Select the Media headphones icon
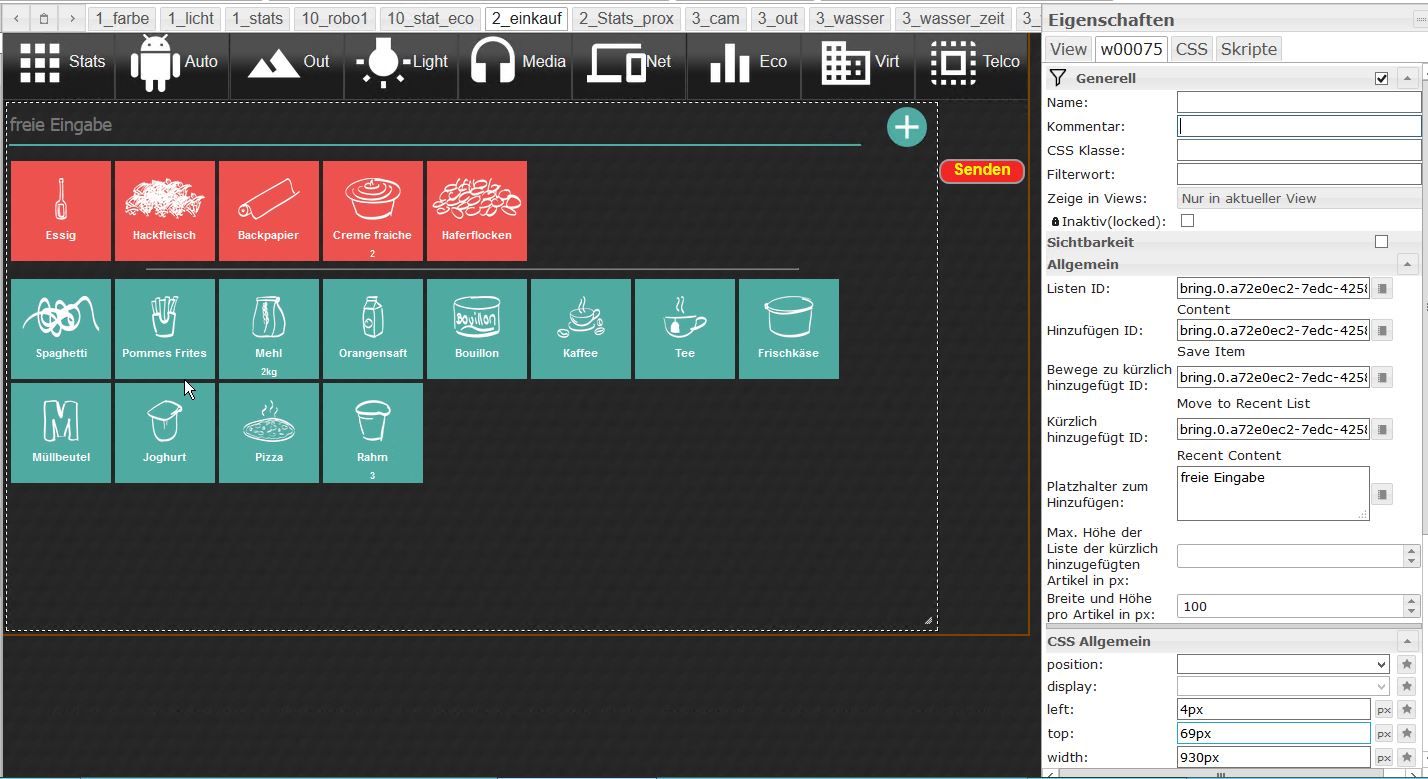 (x=493, y=62)
